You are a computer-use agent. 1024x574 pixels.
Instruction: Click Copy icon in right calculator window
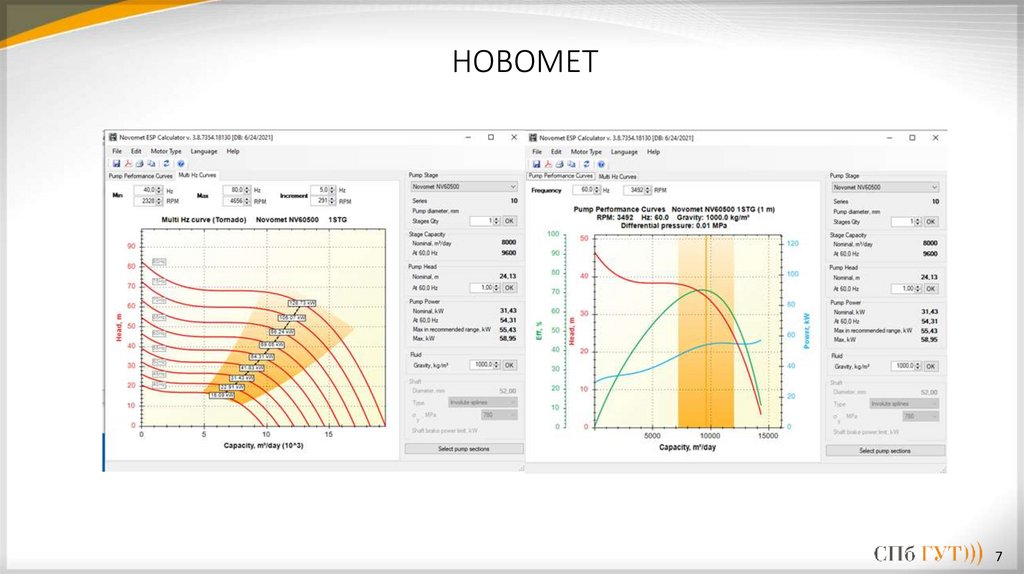[571, 165]
